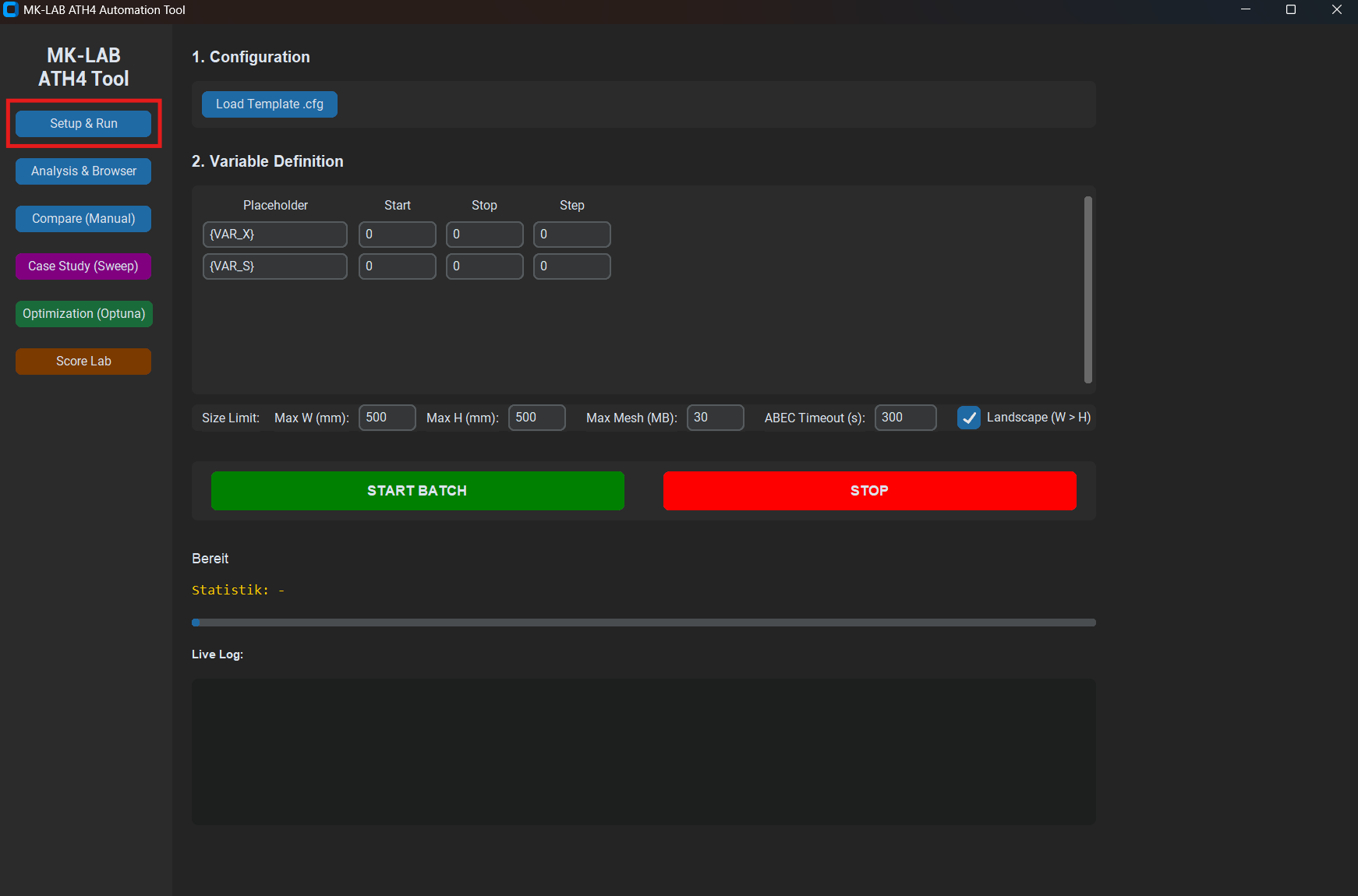Focus the Max Mesh (MB) field
Viewport: 1358px width, 896px height.
[716, 418]
